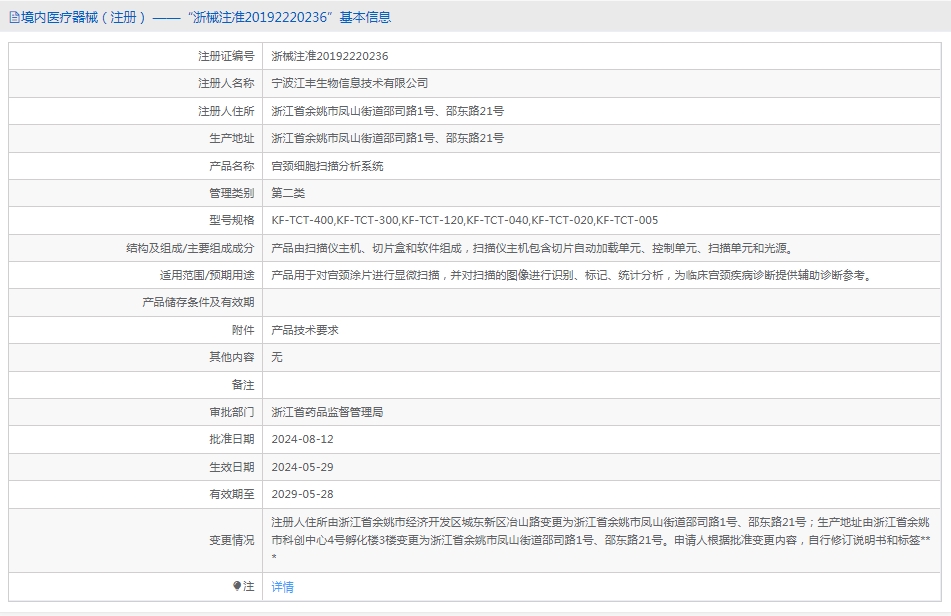
Task: Click the 第二类 value
Action: tap(288, 193)
